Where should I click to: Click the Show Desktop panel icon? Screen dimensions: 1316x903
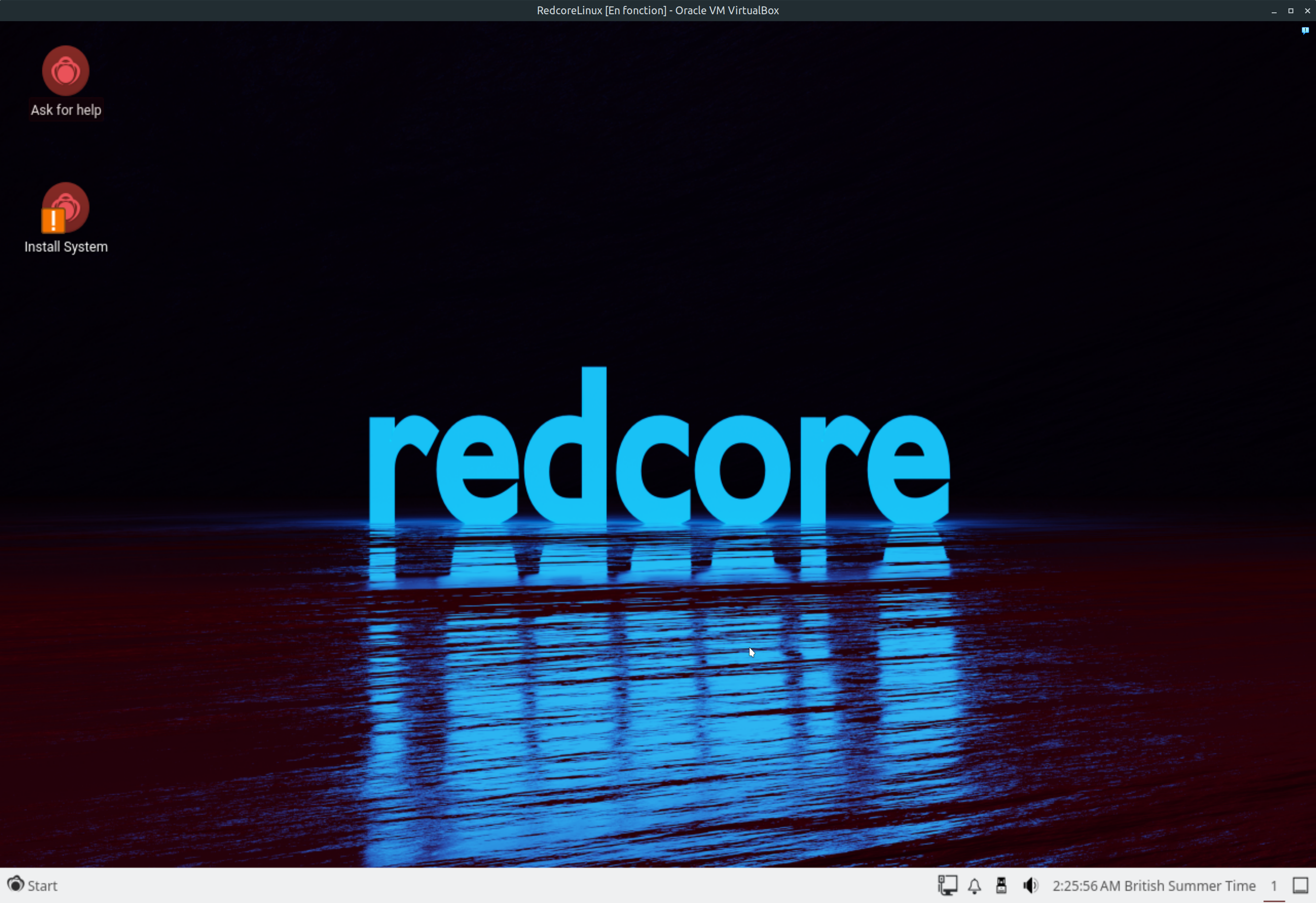click(x=1301, y=885)
